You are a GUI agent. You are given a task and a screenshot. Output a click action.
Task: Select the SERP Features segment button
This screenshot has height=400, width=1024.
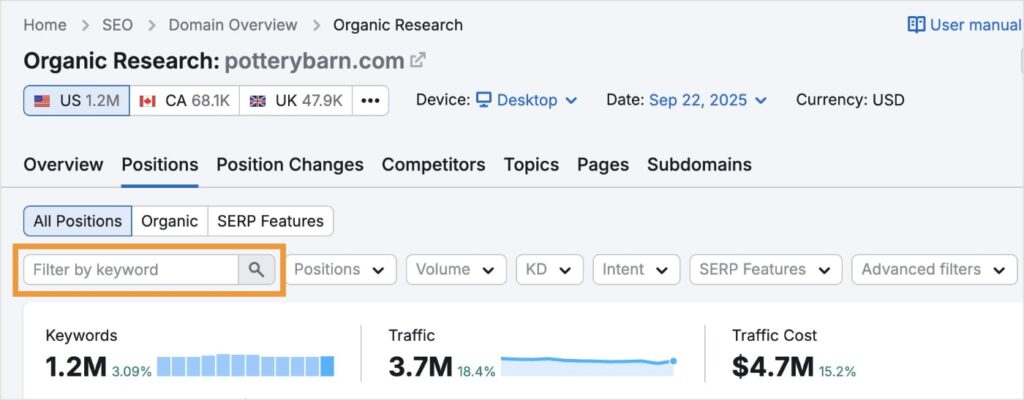pyautogui.click(x=270, y=221)
